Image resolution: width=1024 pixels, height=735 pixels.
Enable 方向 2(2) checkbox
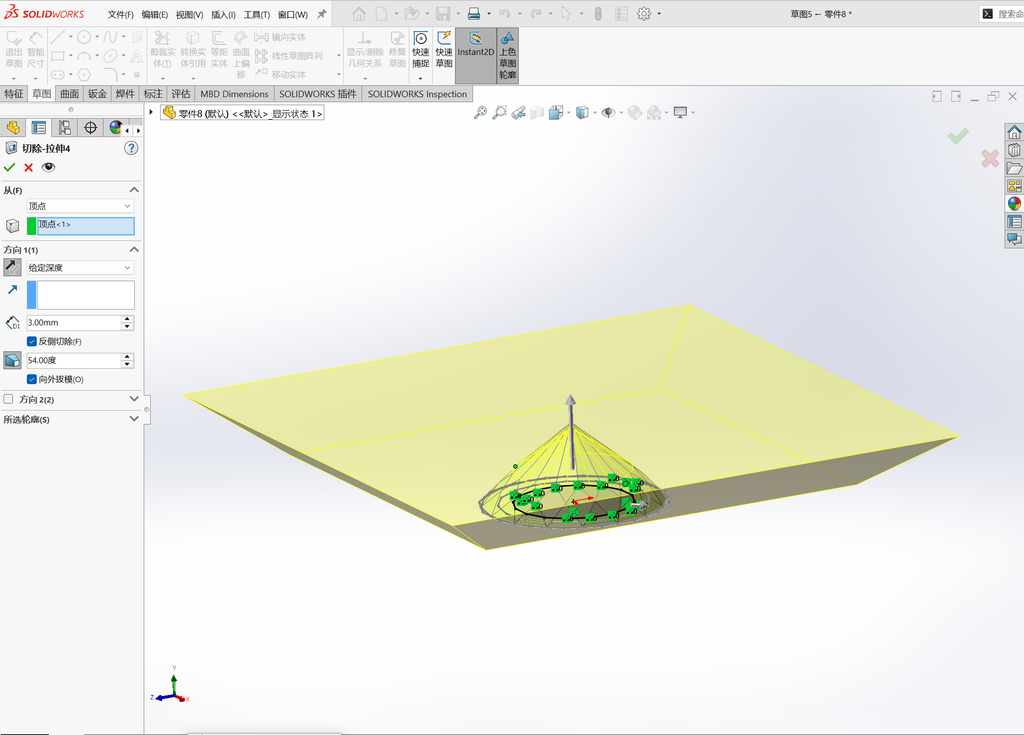[8, 399]
